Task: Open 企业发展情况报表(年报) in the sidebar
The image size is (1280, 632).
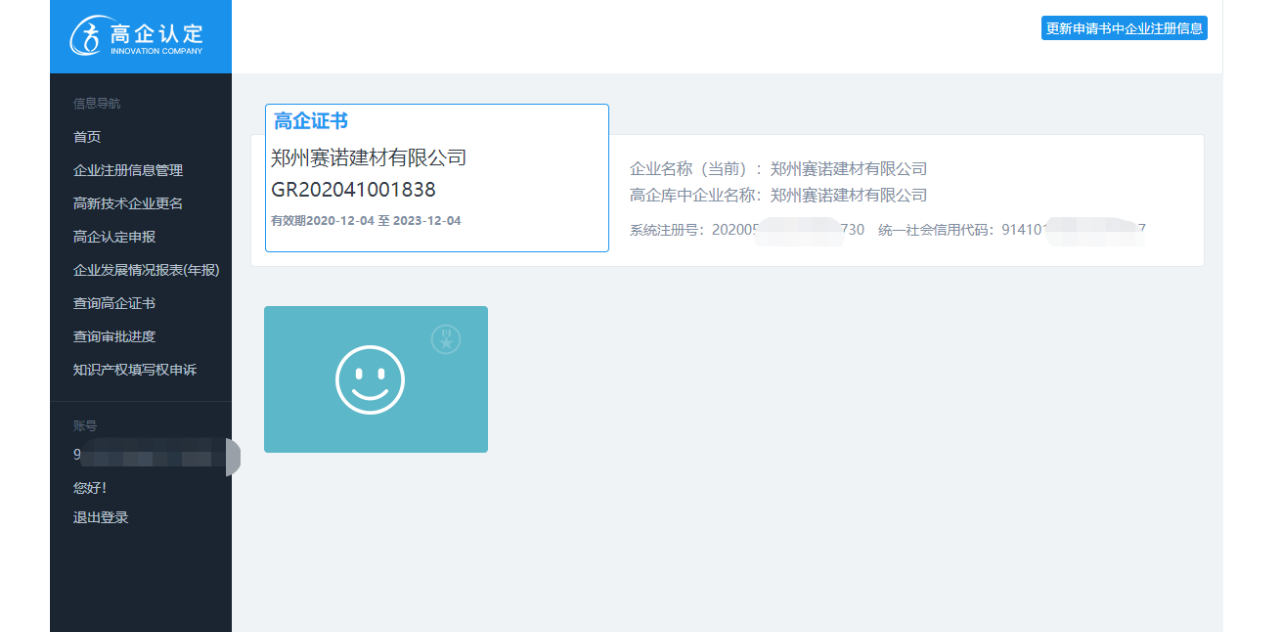Action: (146, 270)
